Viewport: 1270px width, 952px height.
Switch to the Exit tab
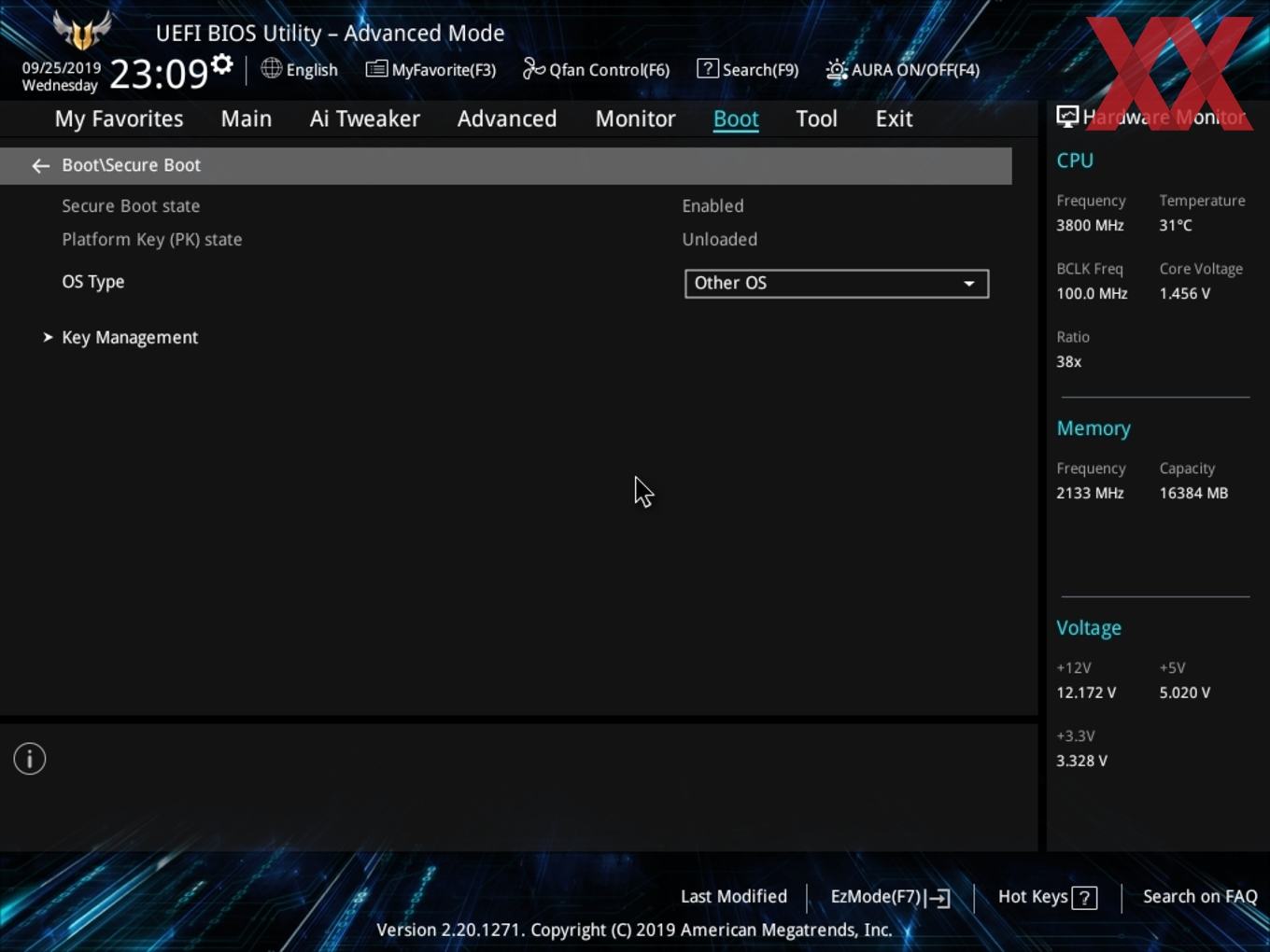pos(894,119)
